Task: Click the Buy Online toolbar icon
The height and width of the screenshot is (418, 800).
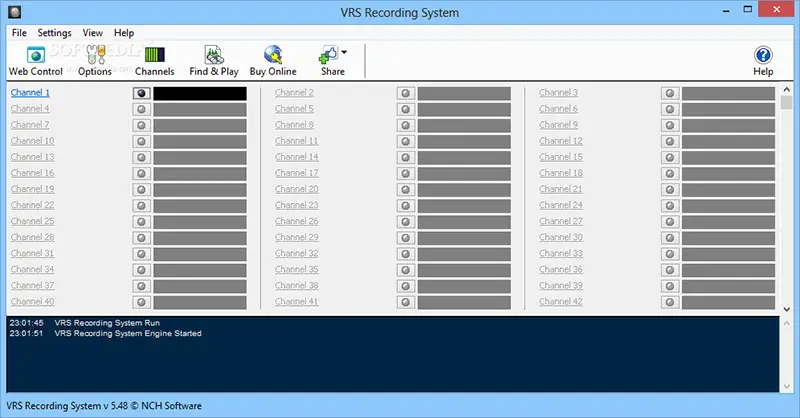Action: 273,55
